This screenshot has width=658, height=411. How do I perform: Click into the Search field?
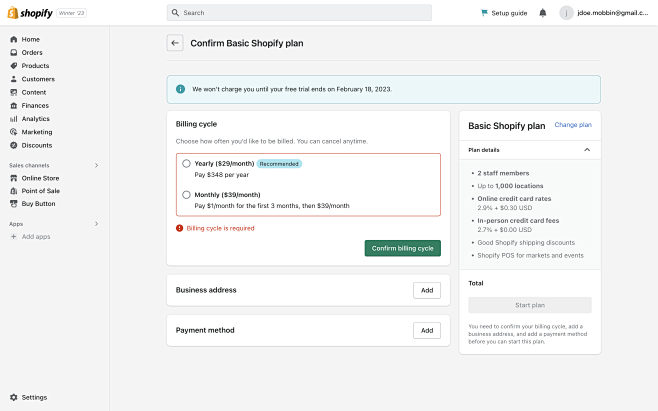pyautogui.click(x=299, y=13)
